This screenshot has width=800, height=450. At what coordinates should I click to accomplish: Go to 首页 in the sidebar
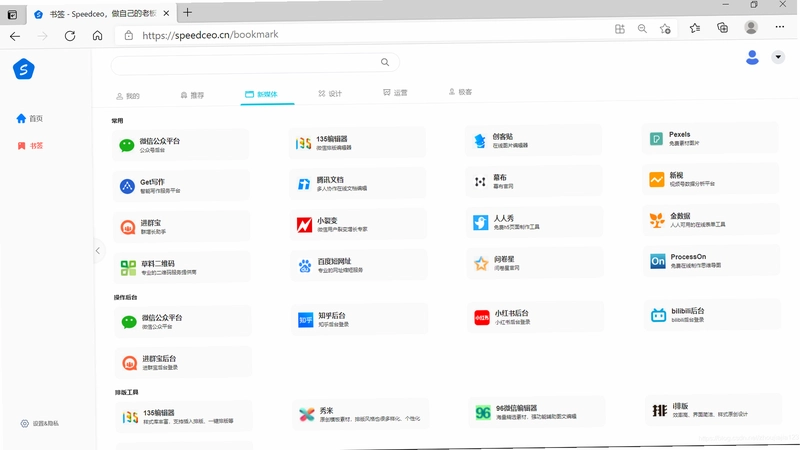(x=30, y=118)
